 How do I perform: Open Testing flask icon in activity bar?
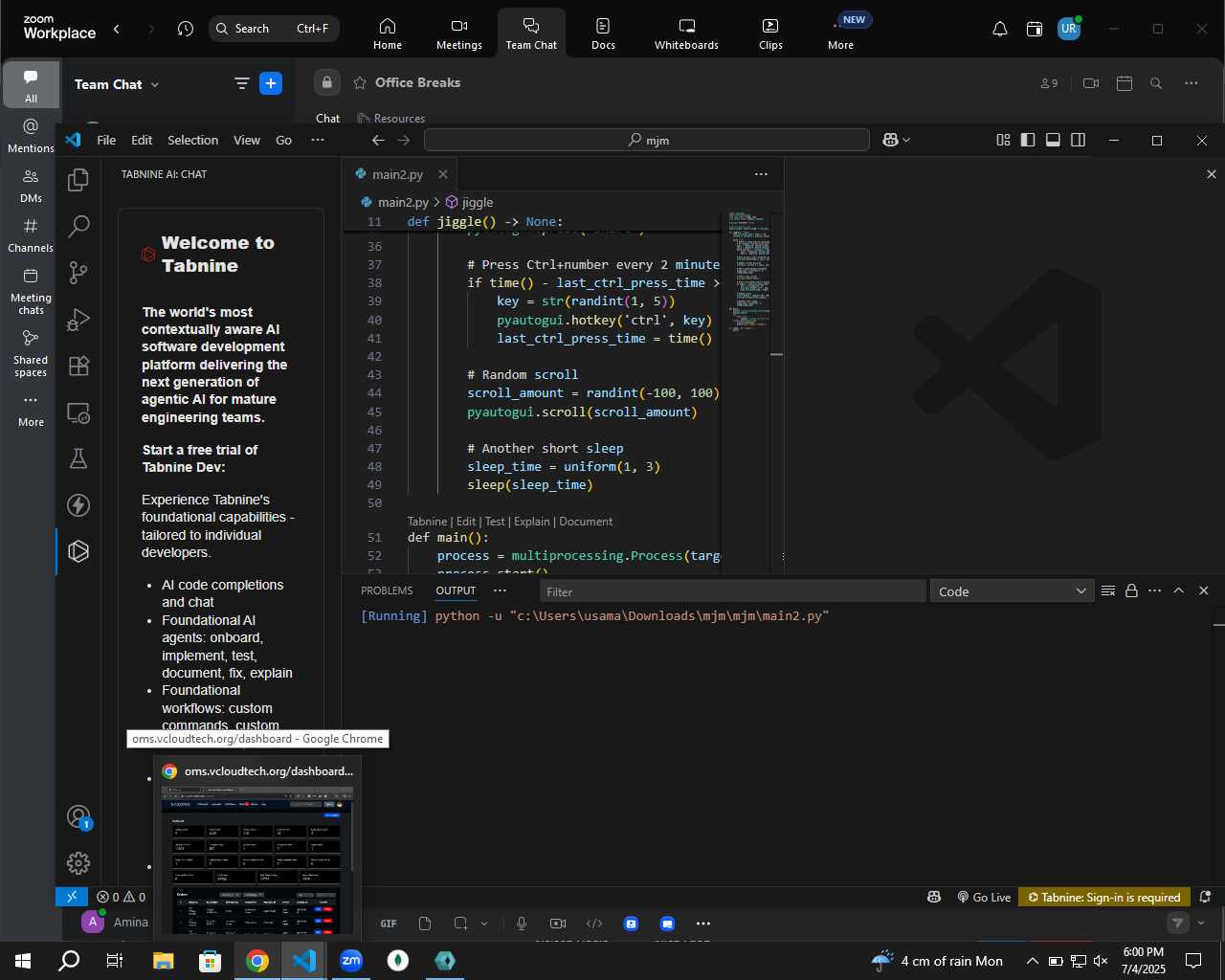point(78,458)
